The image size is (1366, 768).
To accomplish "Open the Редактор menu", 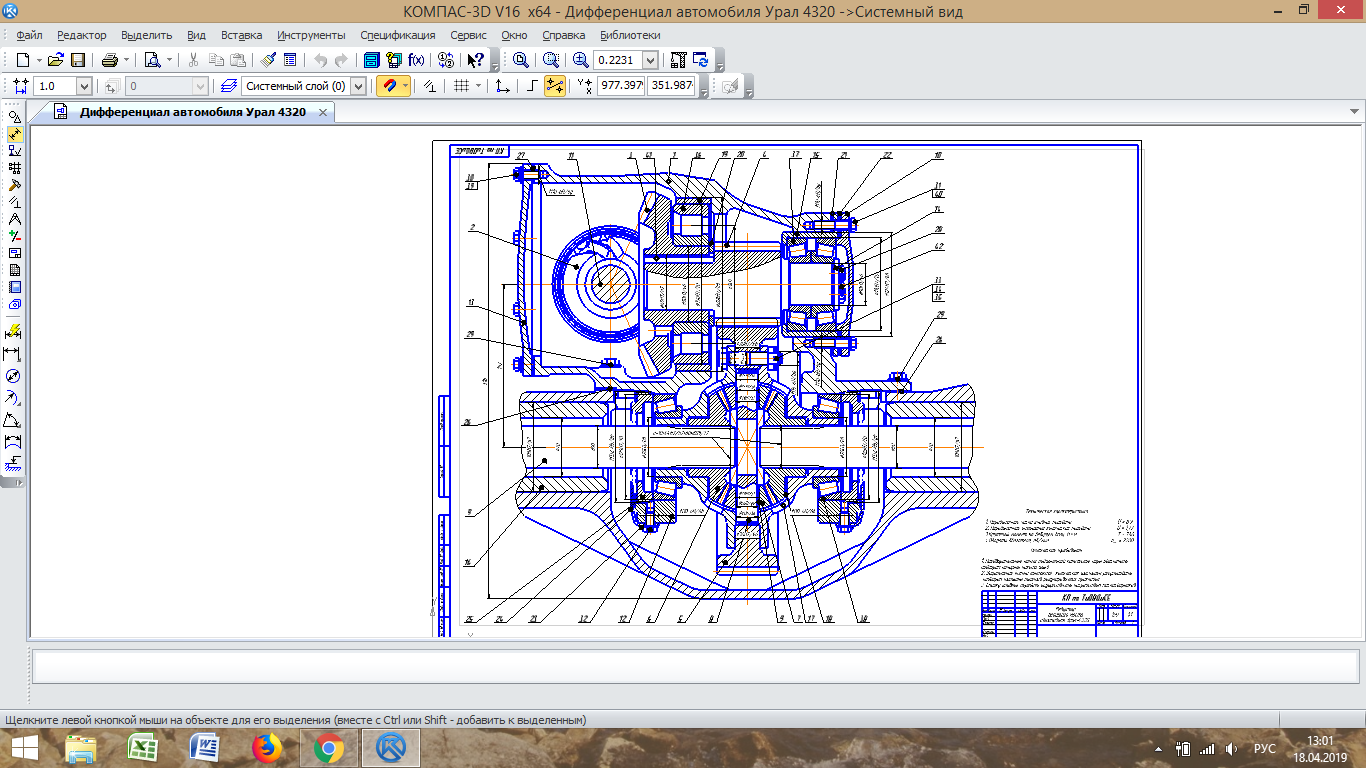I will click(82, 34).
